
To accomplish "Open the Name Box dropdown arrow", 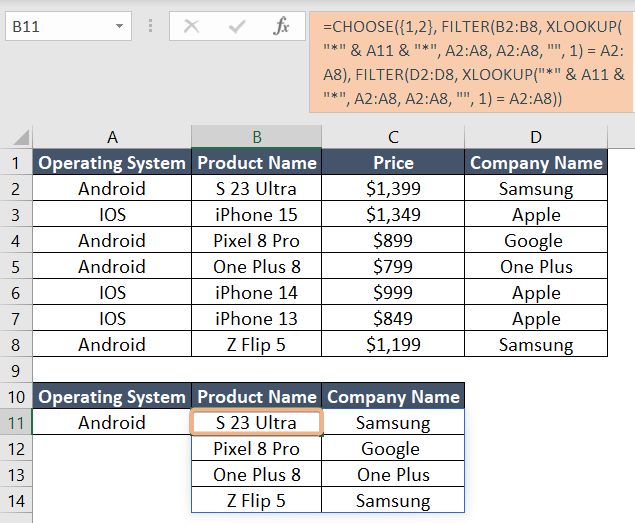I will click(x=119, y=26).
